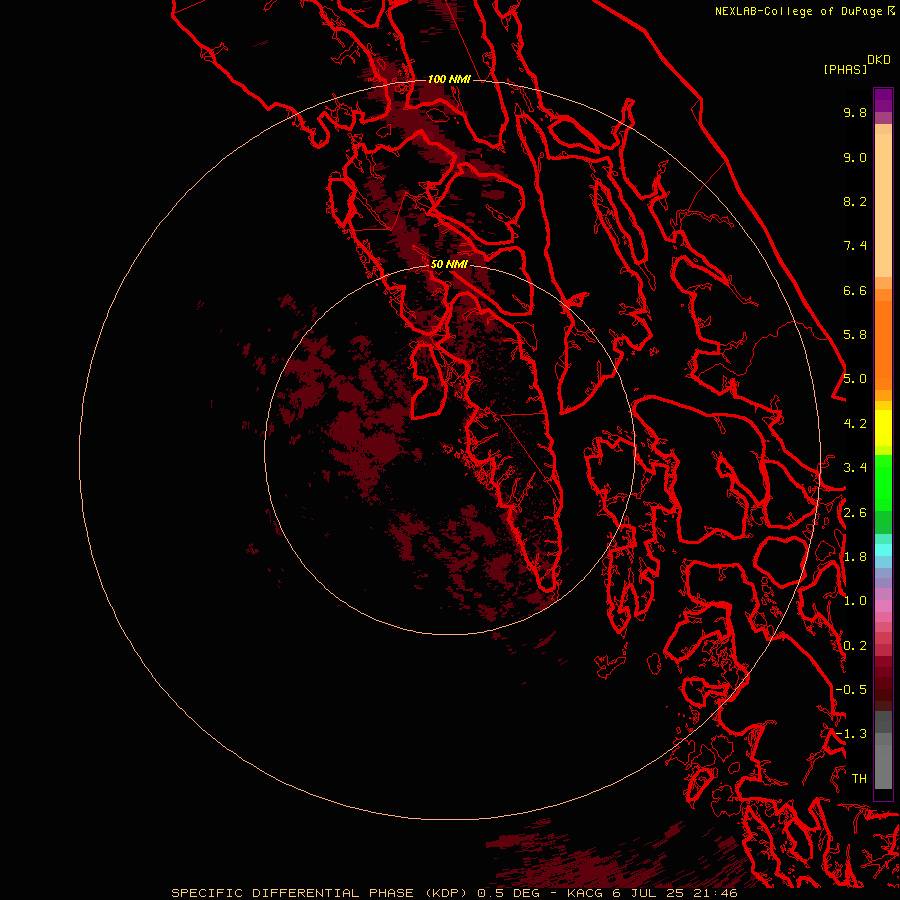The height and width of the screenshot is (900, 900).
Task: Click the 5.0 value on the scale
Action: [x=855, y=379]
